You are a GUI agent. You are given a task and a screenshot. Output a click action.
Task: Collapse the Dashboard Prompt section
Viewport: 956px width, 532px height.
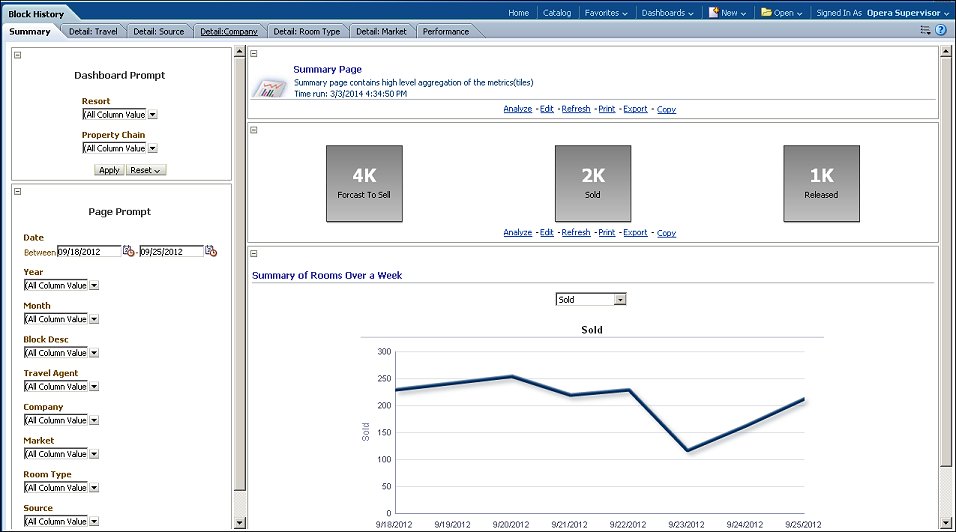click(x=18, y=56)
